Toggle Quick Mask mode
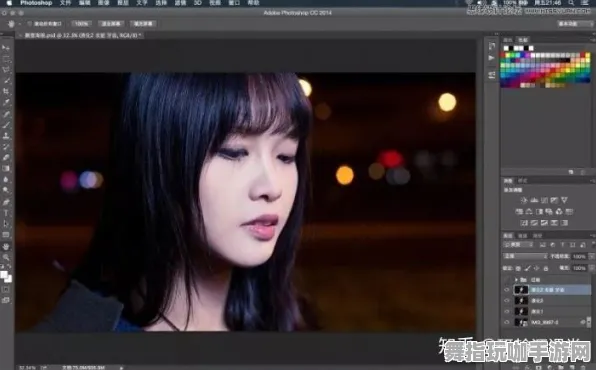The height and width of the screenshot is (370, 596). pyautogui.click(x=6, y=290)
